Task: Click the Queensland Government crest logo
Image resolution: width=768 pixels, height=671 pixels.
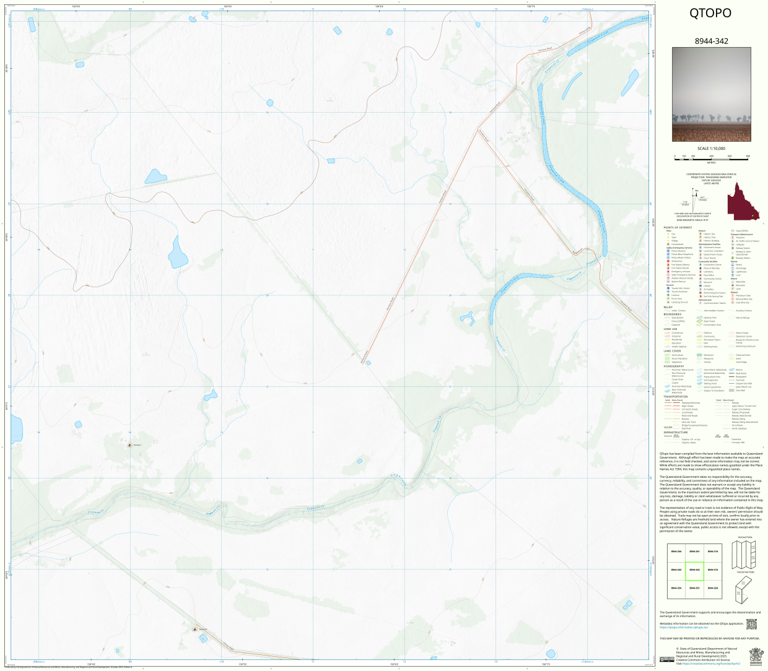Action: [x=757, y=655]
